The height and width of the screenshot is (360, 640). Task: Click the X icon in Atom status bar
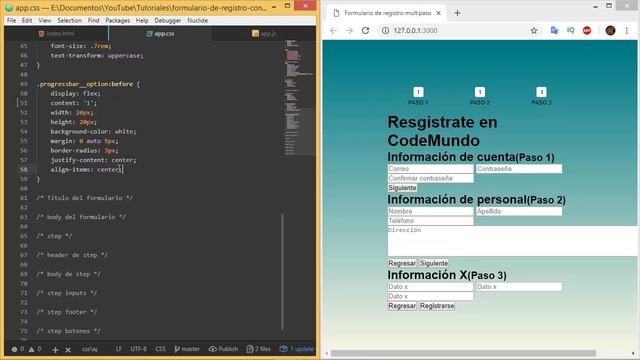click(x=68, y=350)
